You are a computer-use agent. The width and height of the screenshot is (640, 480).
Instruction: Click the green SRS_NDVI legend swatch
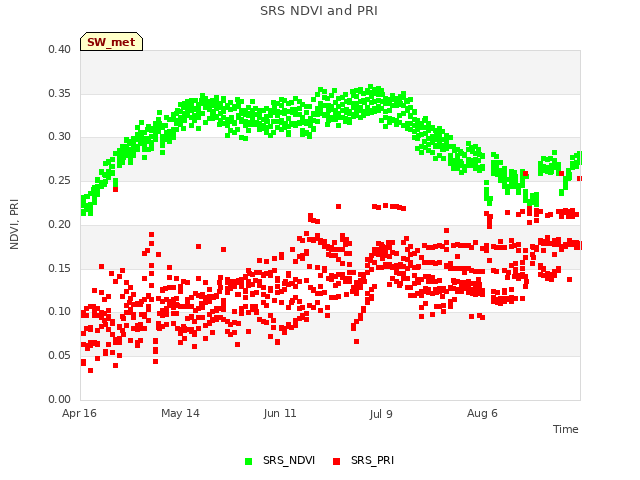pos(249,461)
